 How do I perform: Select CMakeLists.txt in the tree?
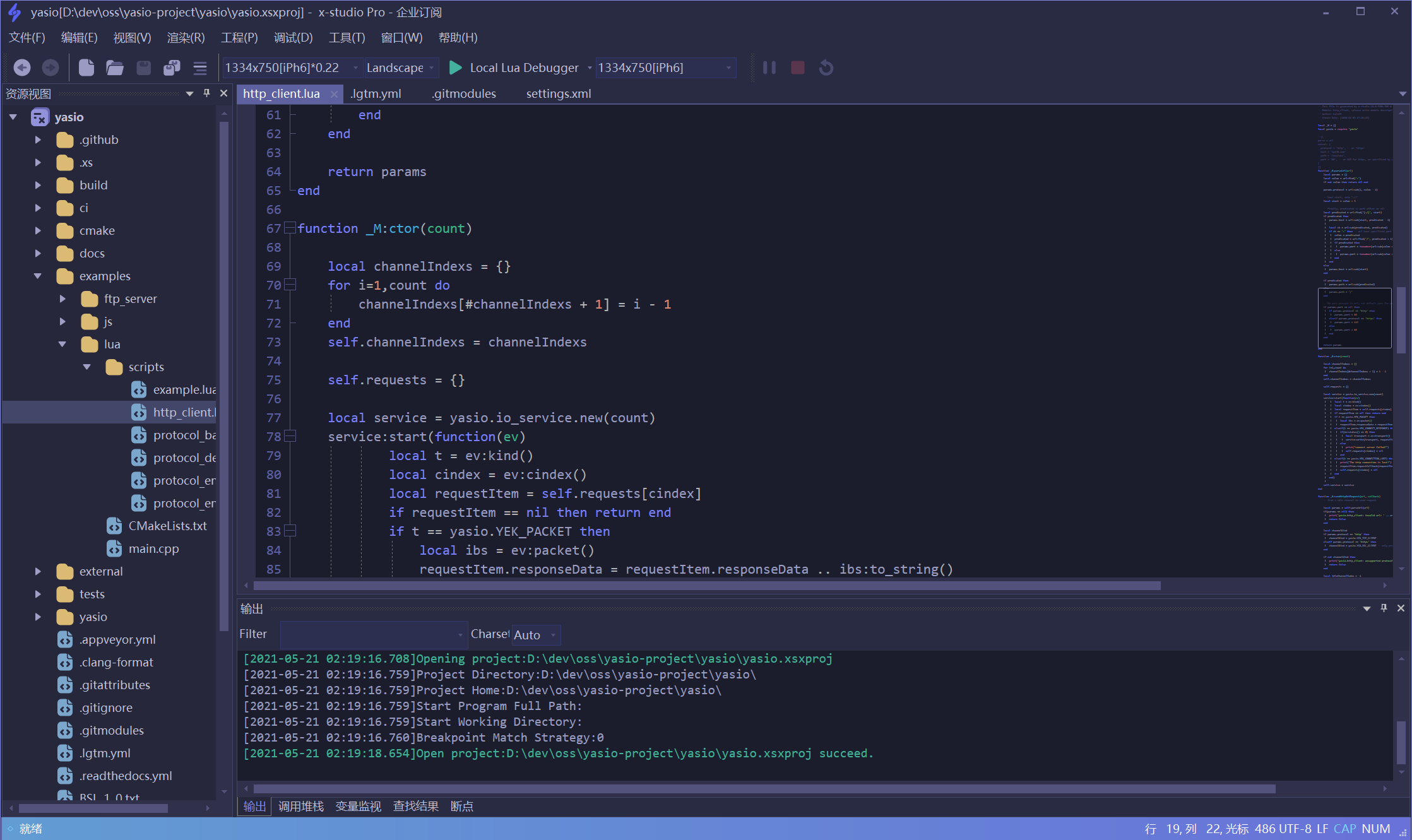click(157, 526)
